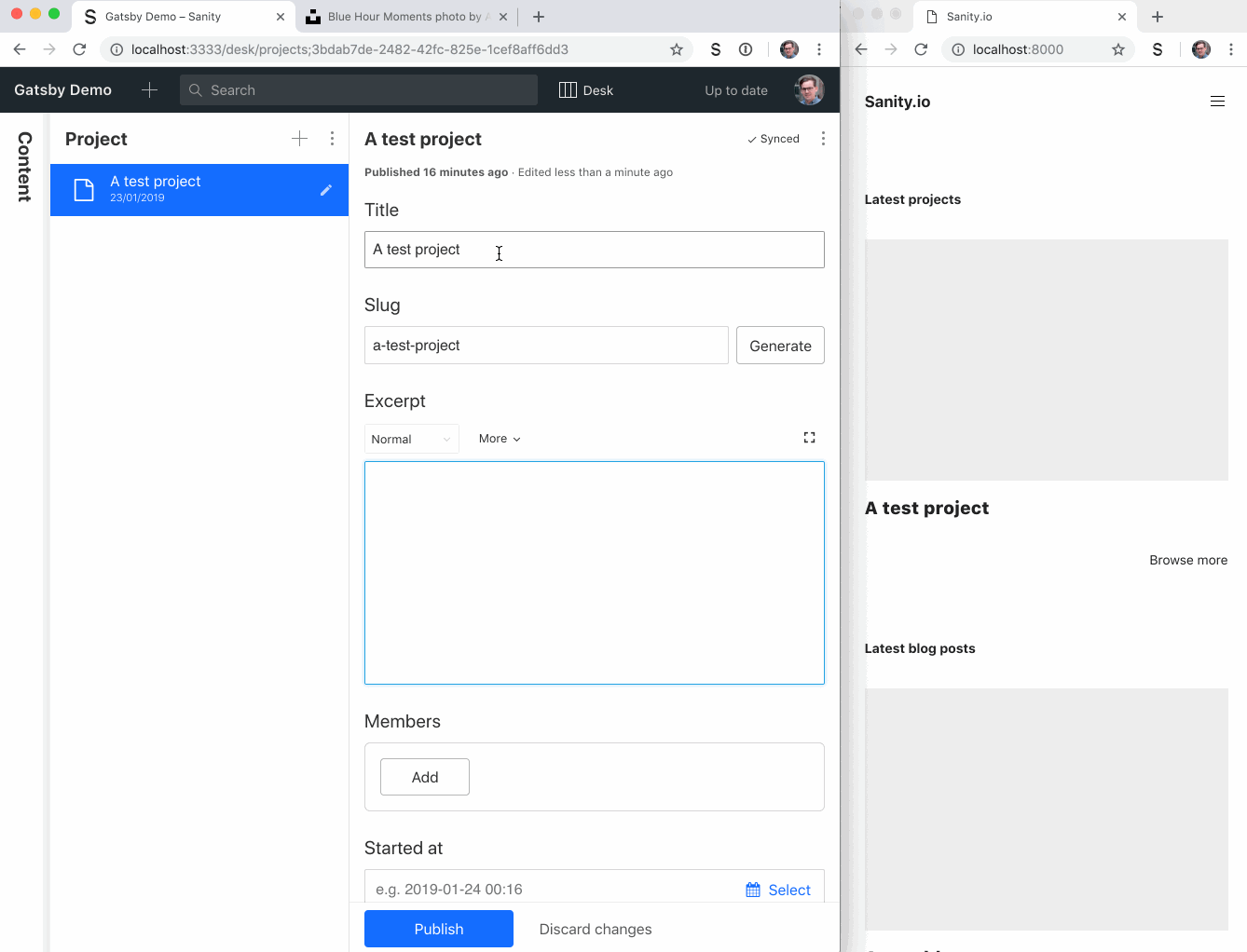Screen dimensions: 1247x952
Task: Generate the slug automatically
Action: 780,345
